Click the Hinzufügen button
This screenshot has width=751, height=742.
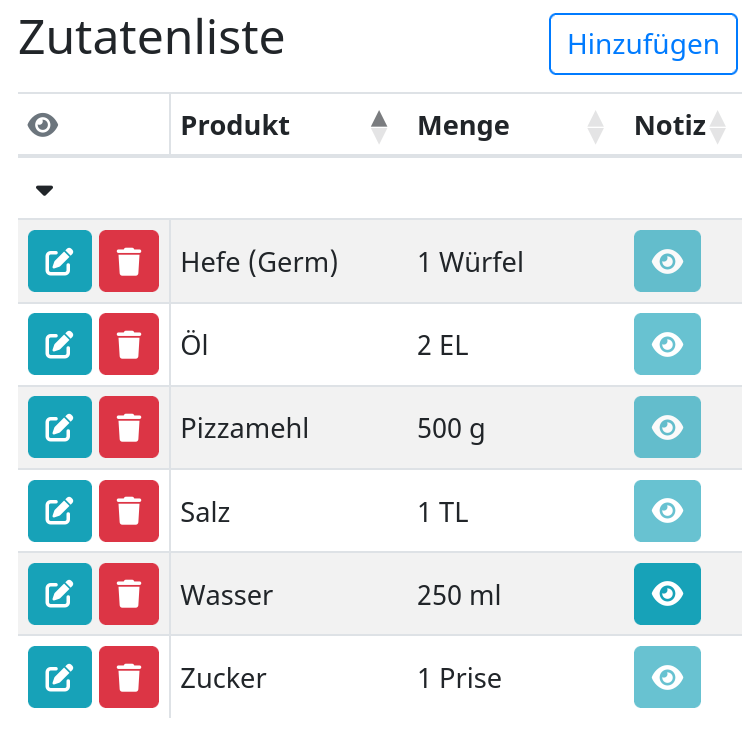643,44
